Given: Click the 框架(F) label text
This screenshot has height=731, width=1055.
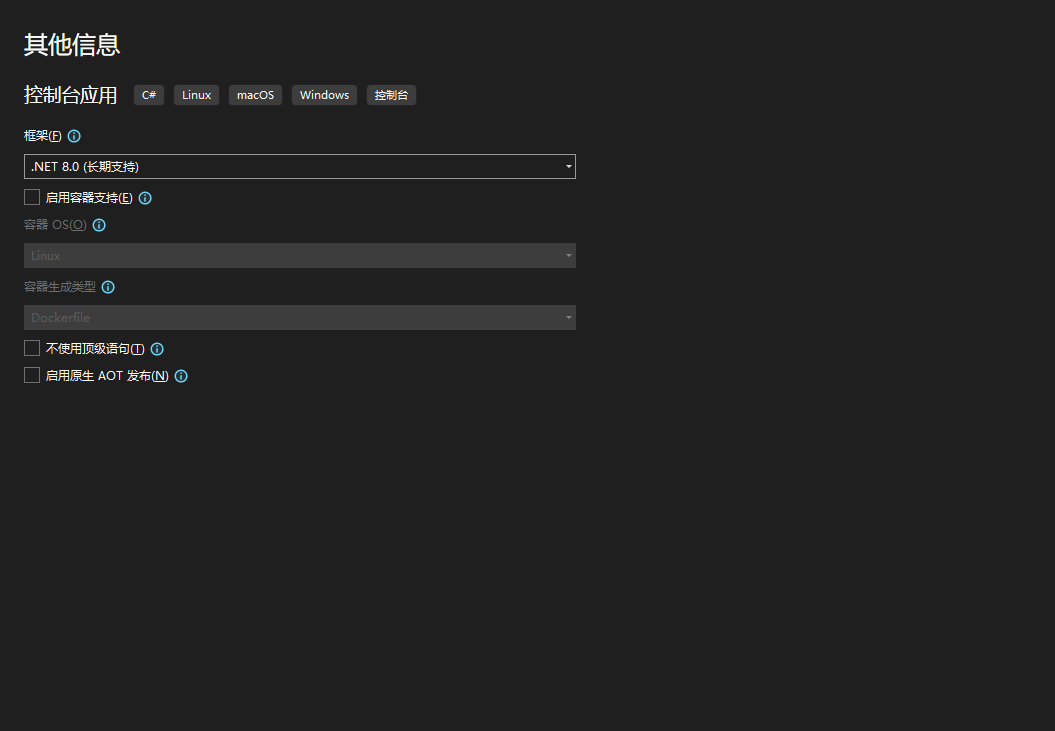Looking at the screenshot, I should point(42,136).
